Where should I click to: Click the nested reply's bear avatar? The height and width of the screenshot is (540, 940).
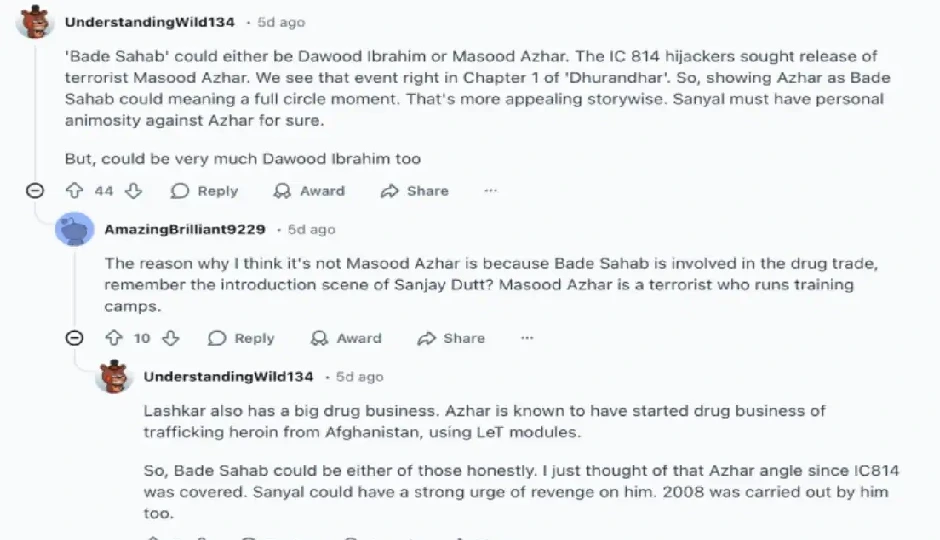115,377
